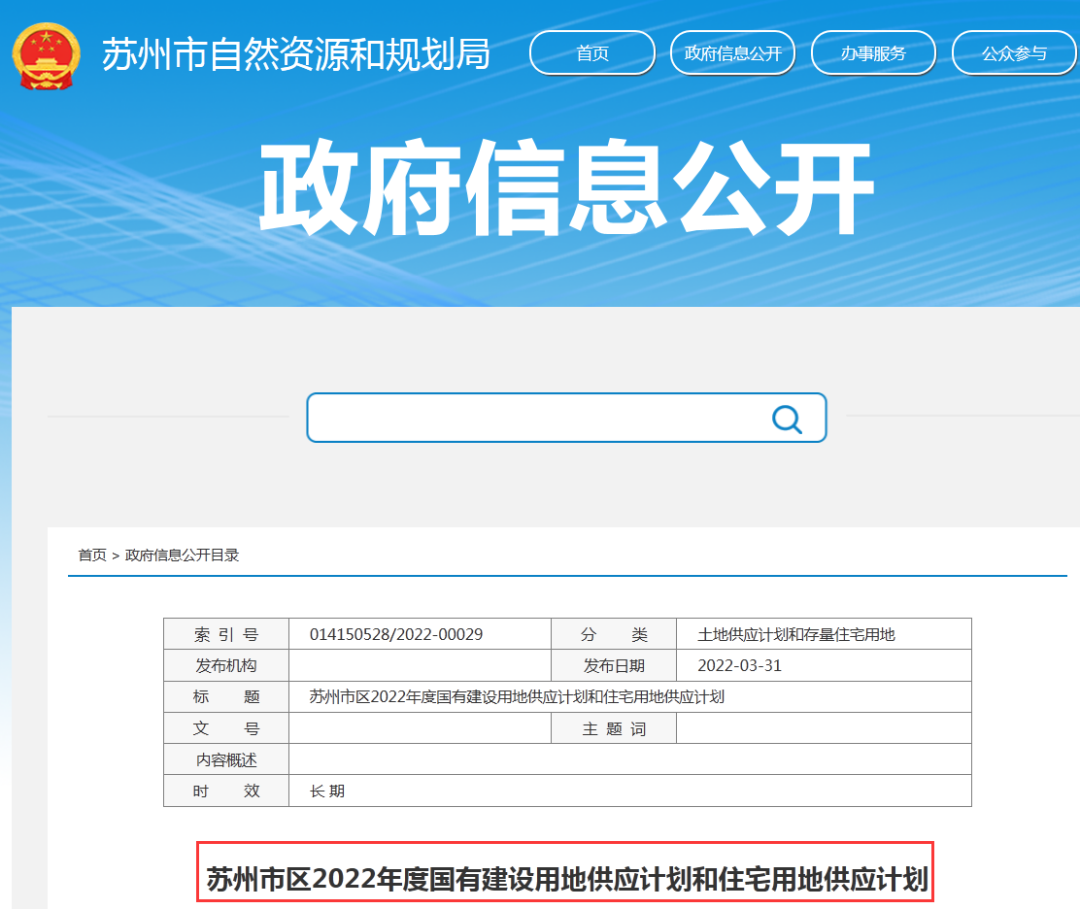This screenshot has width=1080, height=909.
Task: Click the 政府信息公开 banner heading
Action: (566, 187)
